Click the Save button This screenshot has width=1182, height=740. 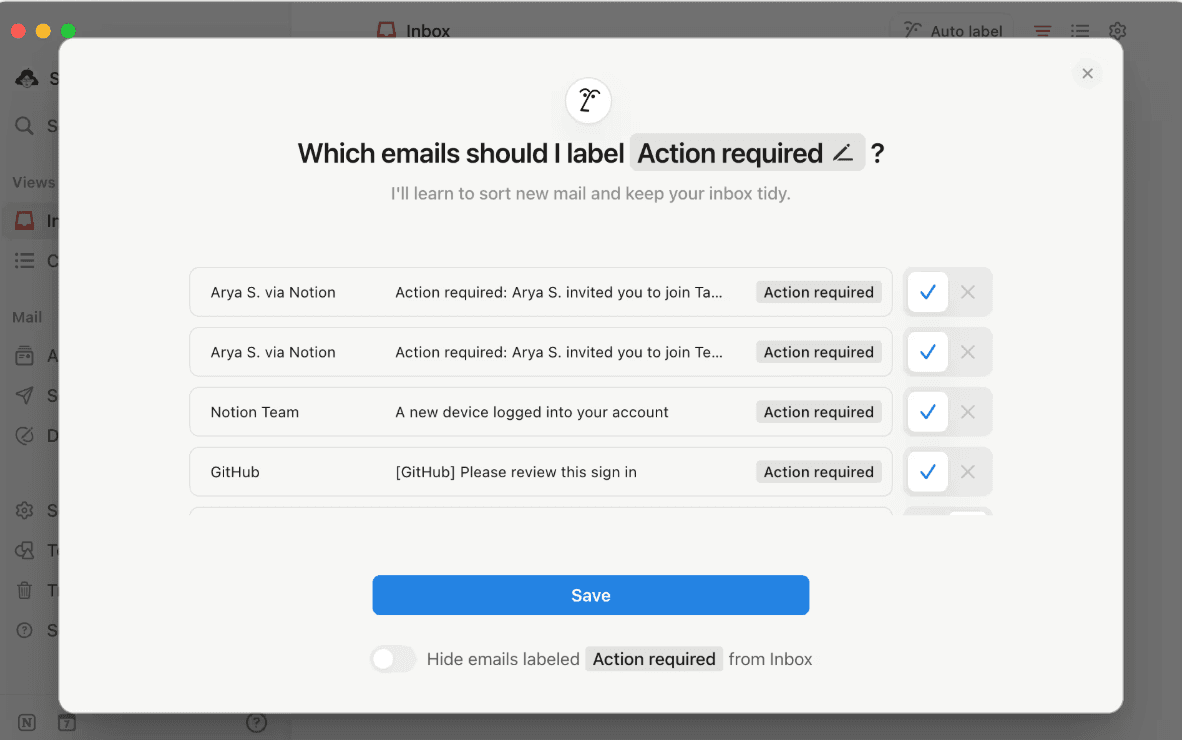pos(590,594)
